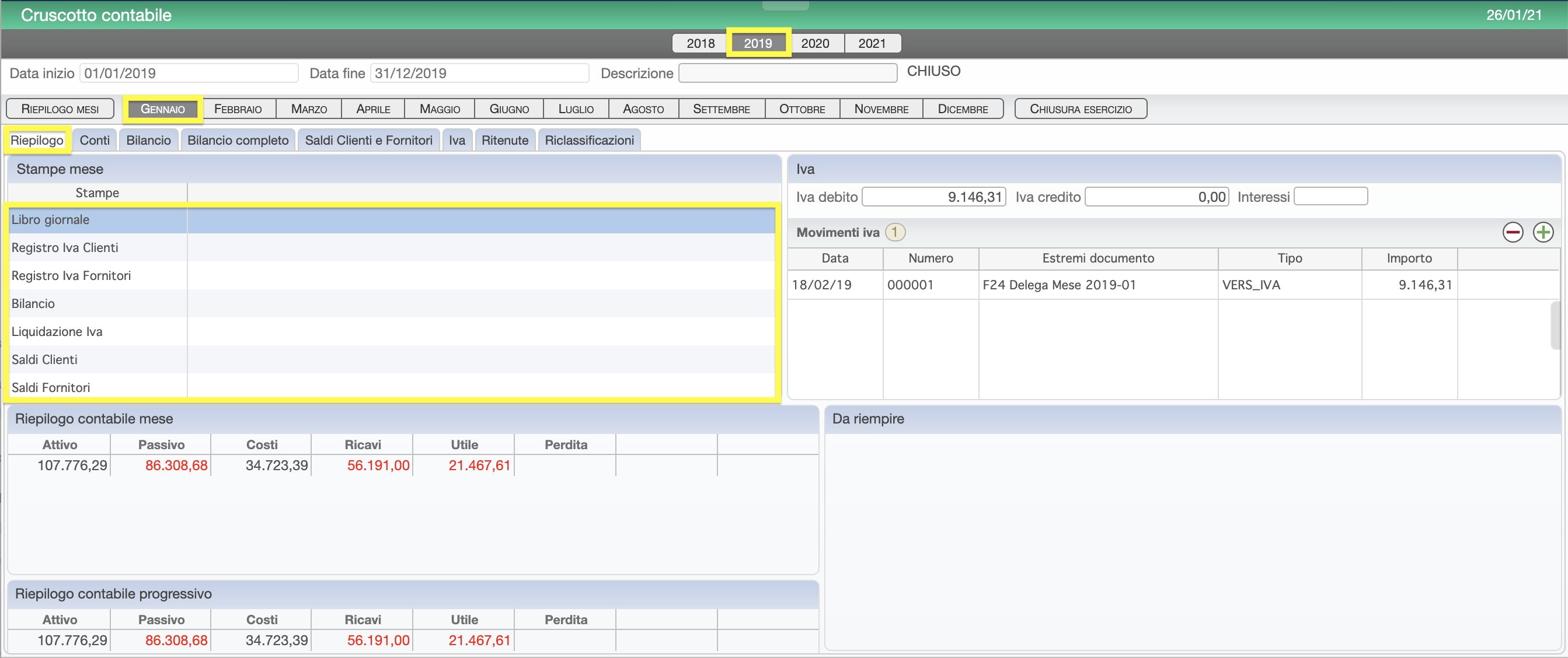Open Riepilogo mesi

[x=60, y=109]
